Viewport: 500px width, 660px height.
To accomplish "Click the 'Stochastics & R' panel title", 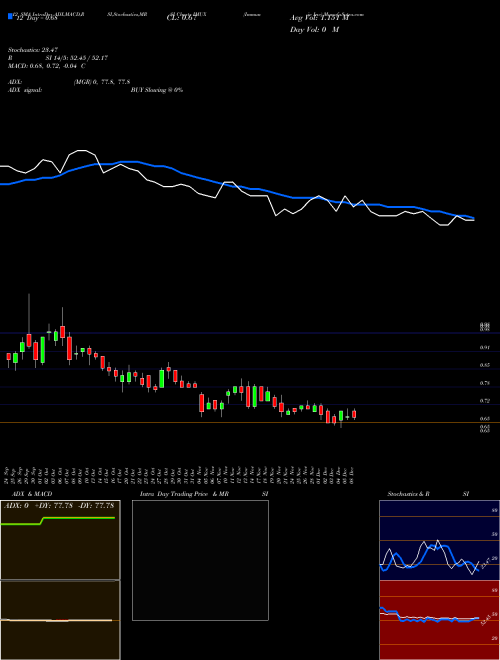I will [409, 494].
